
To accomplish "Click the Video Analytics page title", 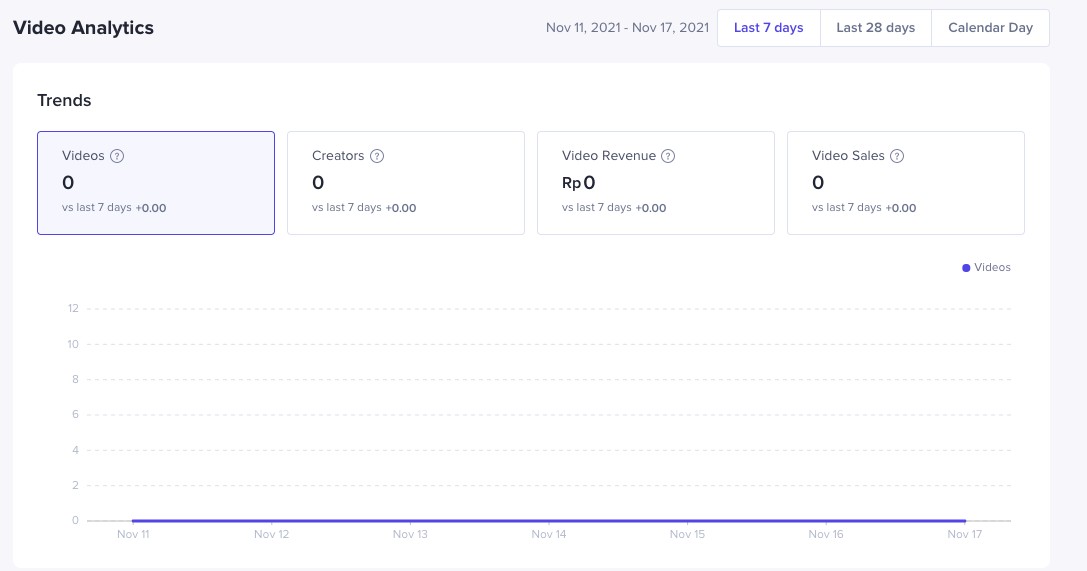I will [x=83, y=28].
